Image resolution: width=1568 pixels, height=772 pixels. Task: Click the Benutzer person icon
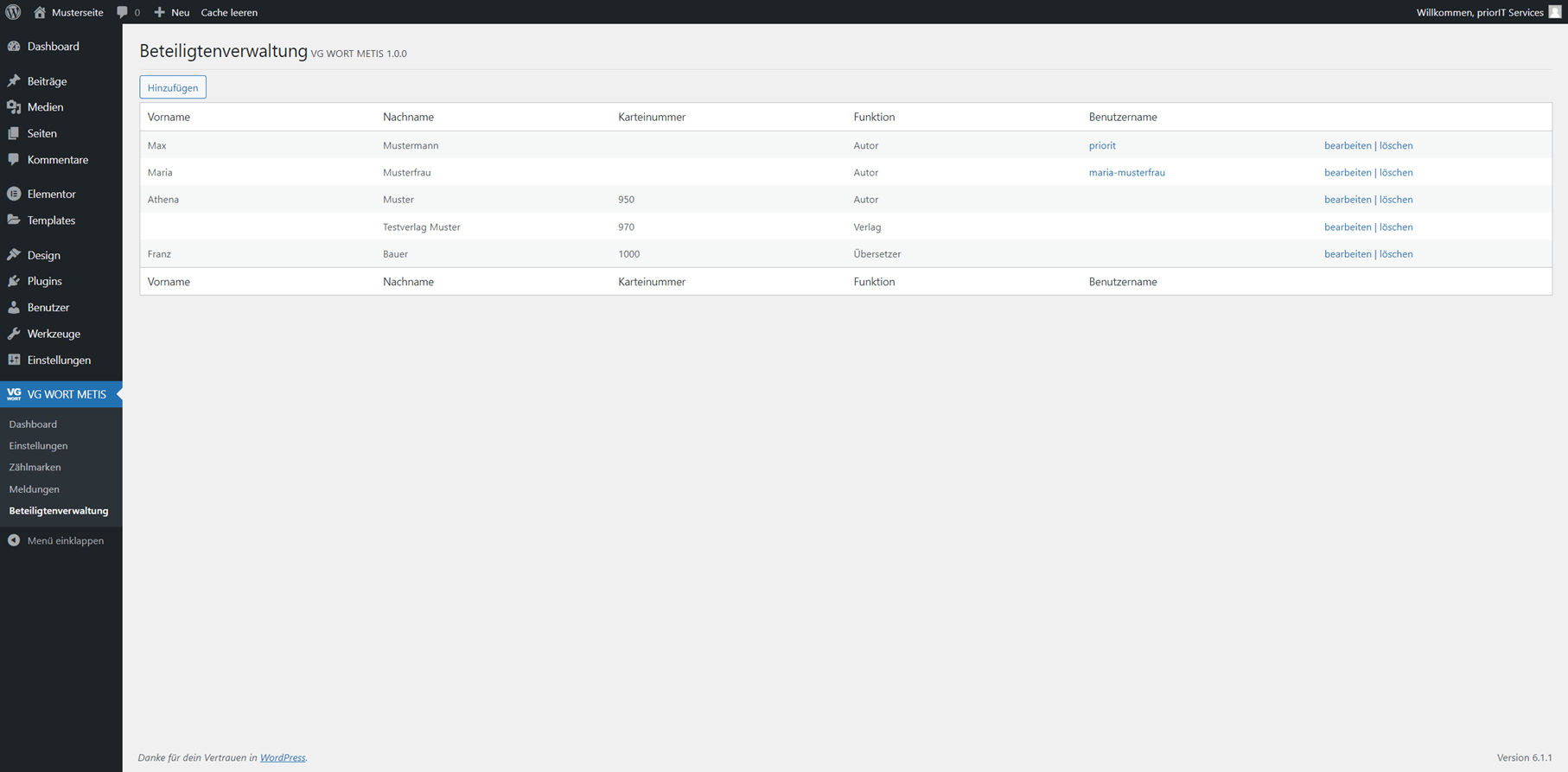point(14,308)
